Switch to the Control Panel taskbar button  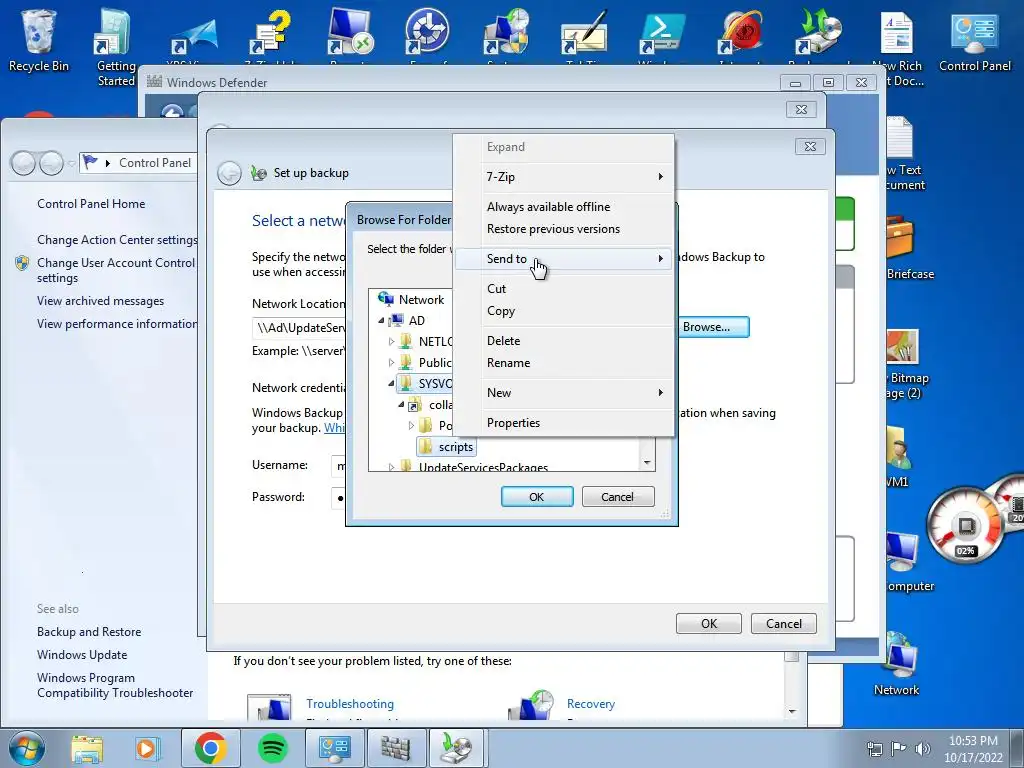[x=334, y=748]
